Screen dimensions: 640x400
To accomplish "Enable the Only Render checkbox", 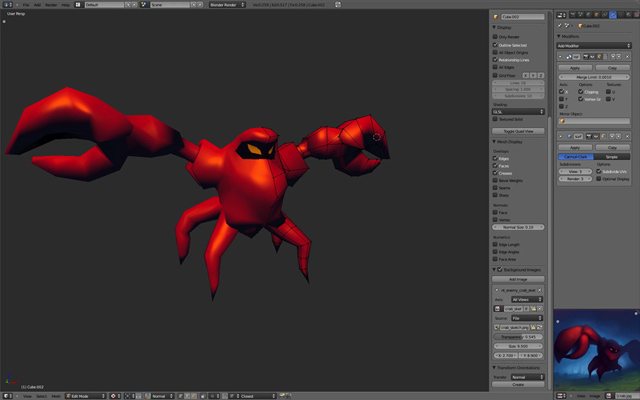I will [496, 38].
